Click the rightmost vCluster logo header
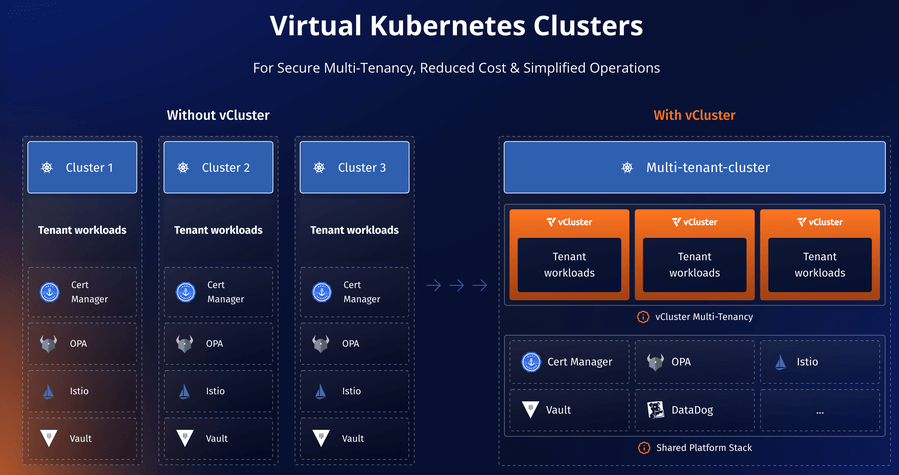 [x=820, y=222]
